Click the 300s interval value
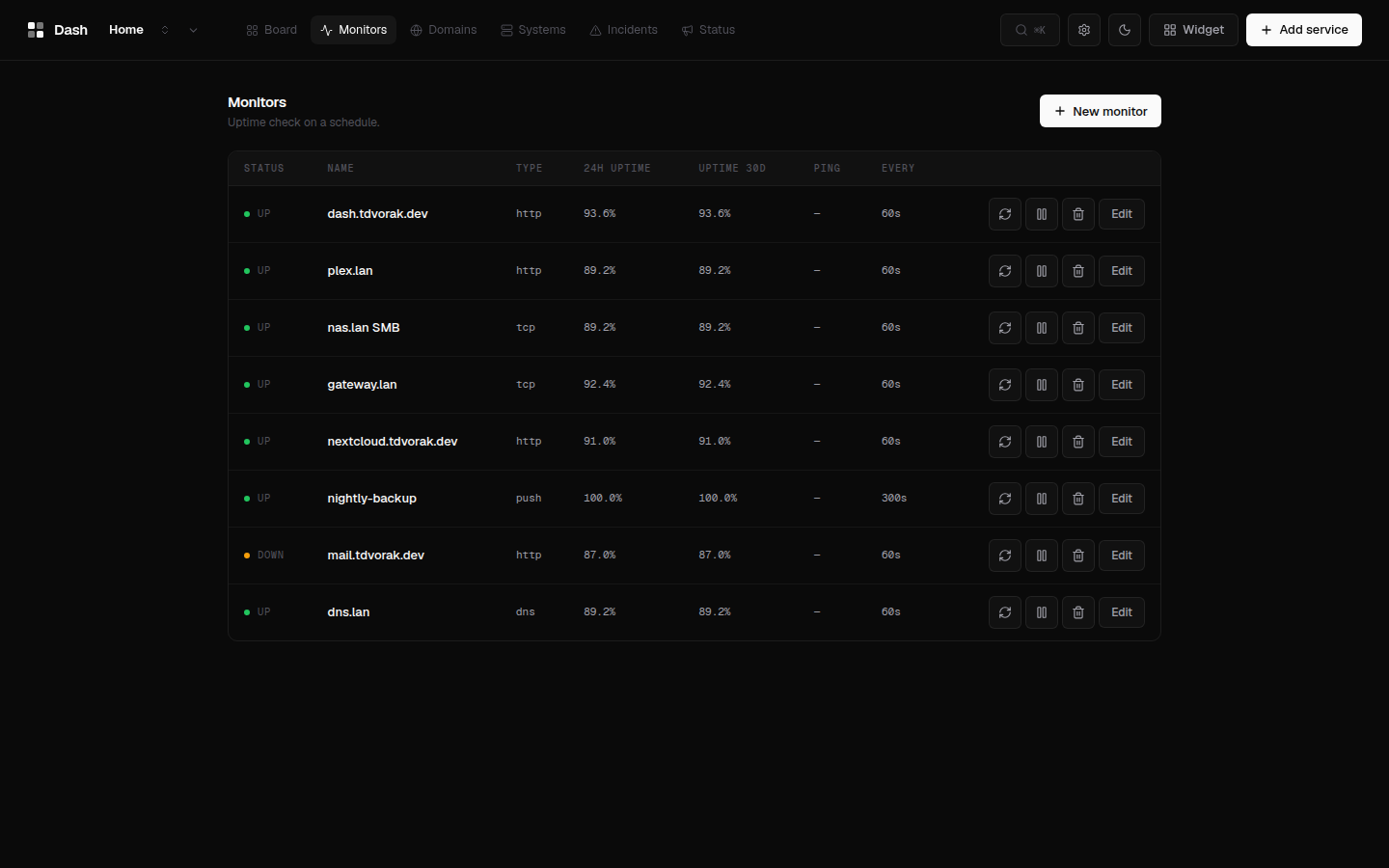Viewport: 1389px width, 868px height. tap(894, 499)
